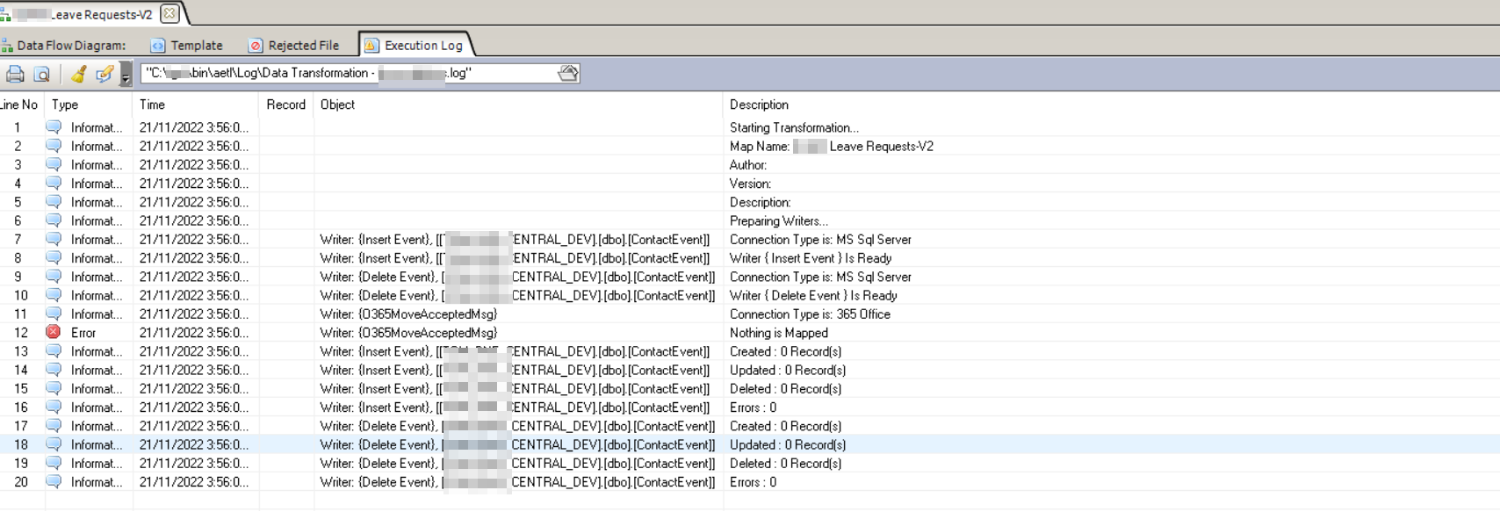The height and width of the screenshot is (511, 1500).
Task: Switch to the Template tab
Action: (187, 45)
